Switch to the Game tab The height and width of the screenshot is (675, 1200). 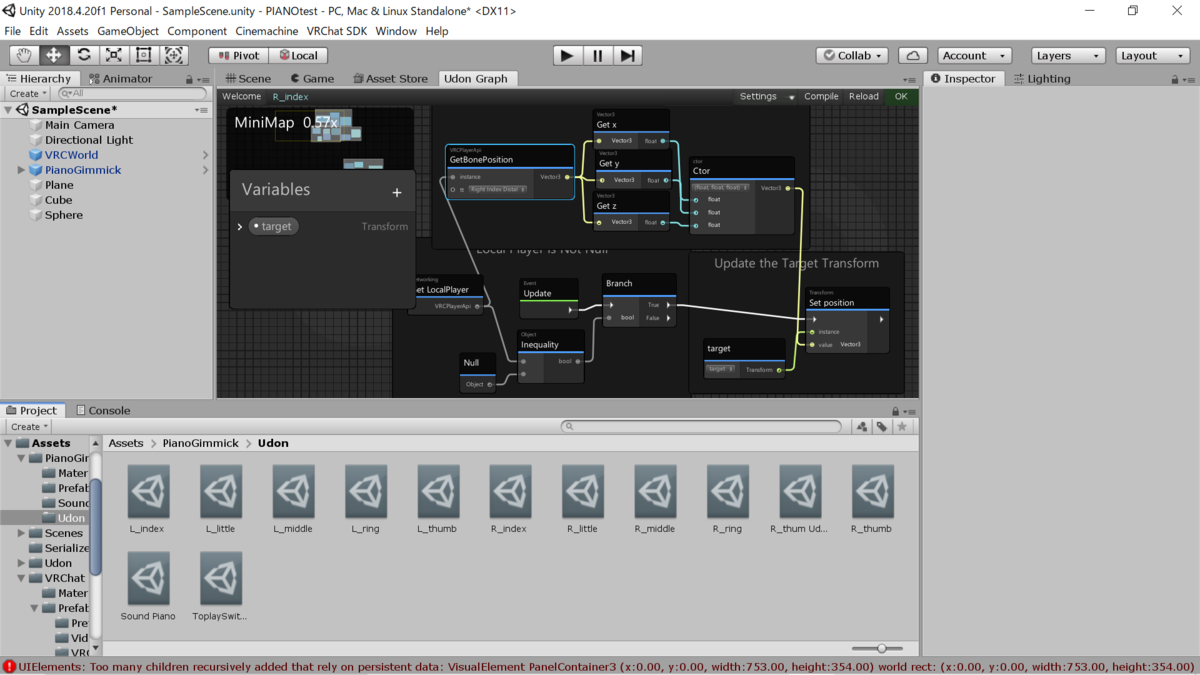pos(312,78)
